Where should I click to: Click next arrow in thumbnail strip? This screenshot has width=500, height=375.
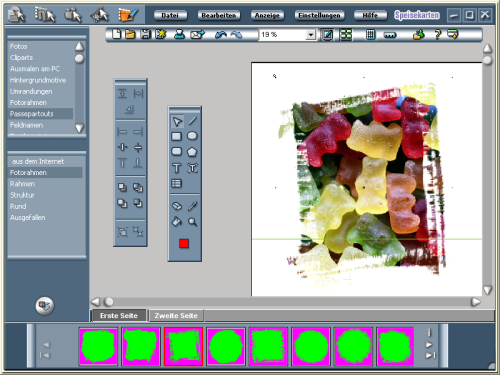[x=429, y=345]
